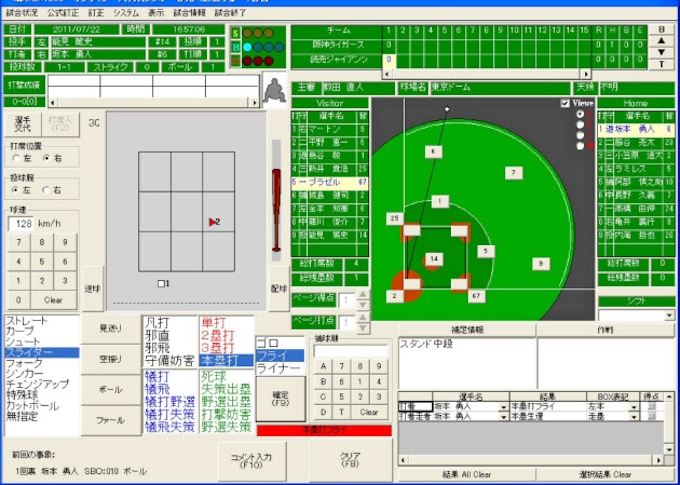Open the シフト dropdown list
The width and height of the screenshot is (680, 485).
click(669, 315)
